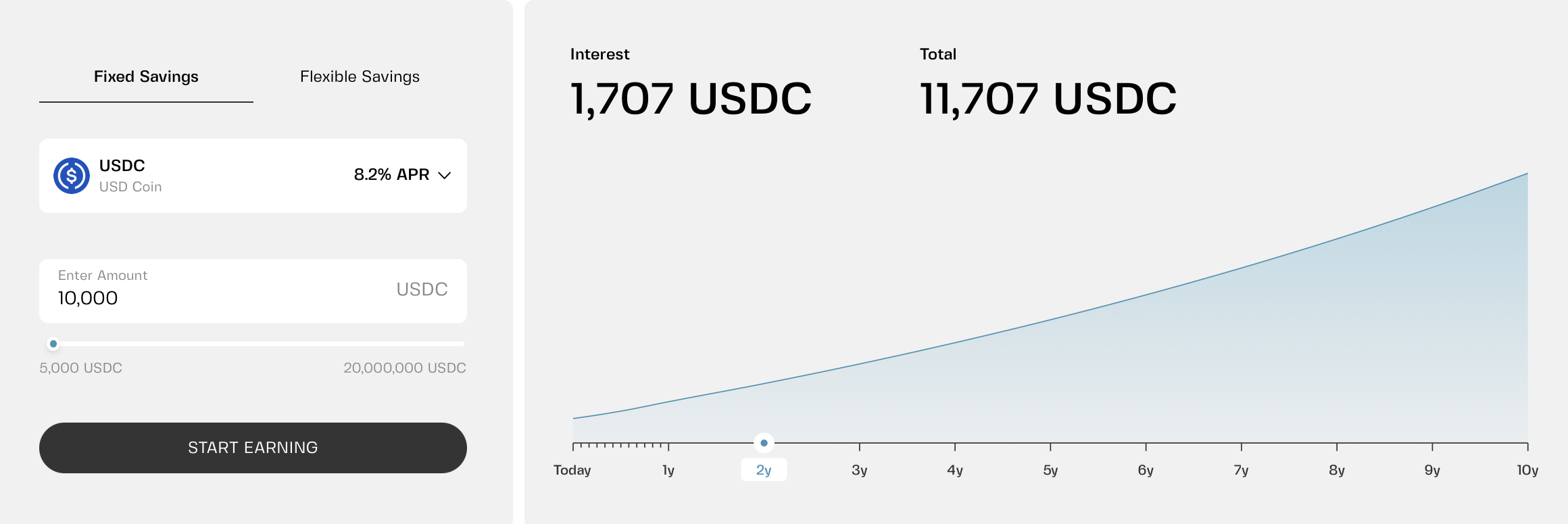
Task: Click the 2y timeline handle dot
Action: click(764, 444)
